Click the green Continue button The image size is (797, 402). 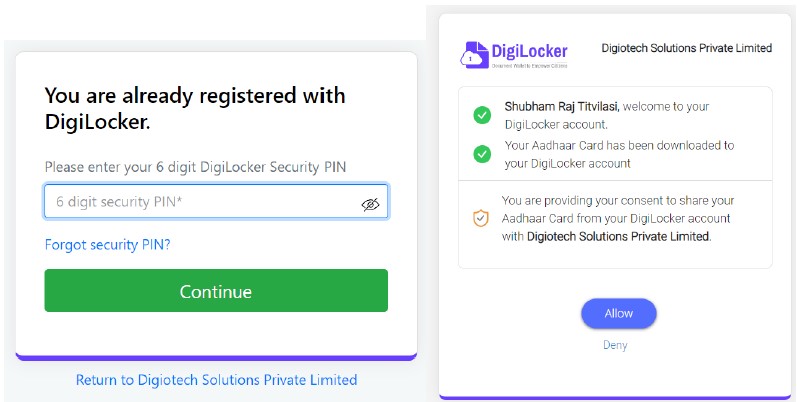(216, 291)
